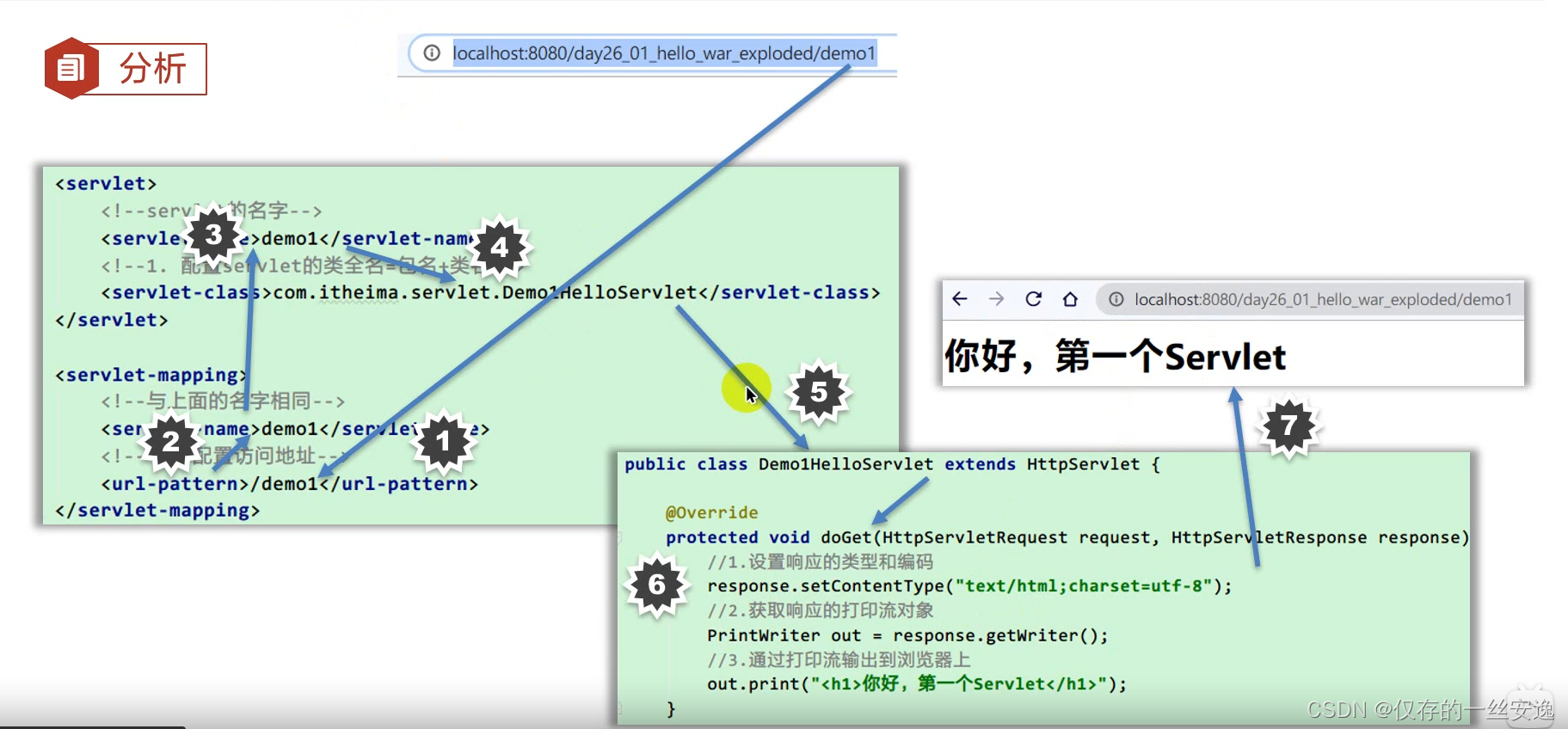
Task: Click the protected void doGet method signature
Action: point(1067,537)
